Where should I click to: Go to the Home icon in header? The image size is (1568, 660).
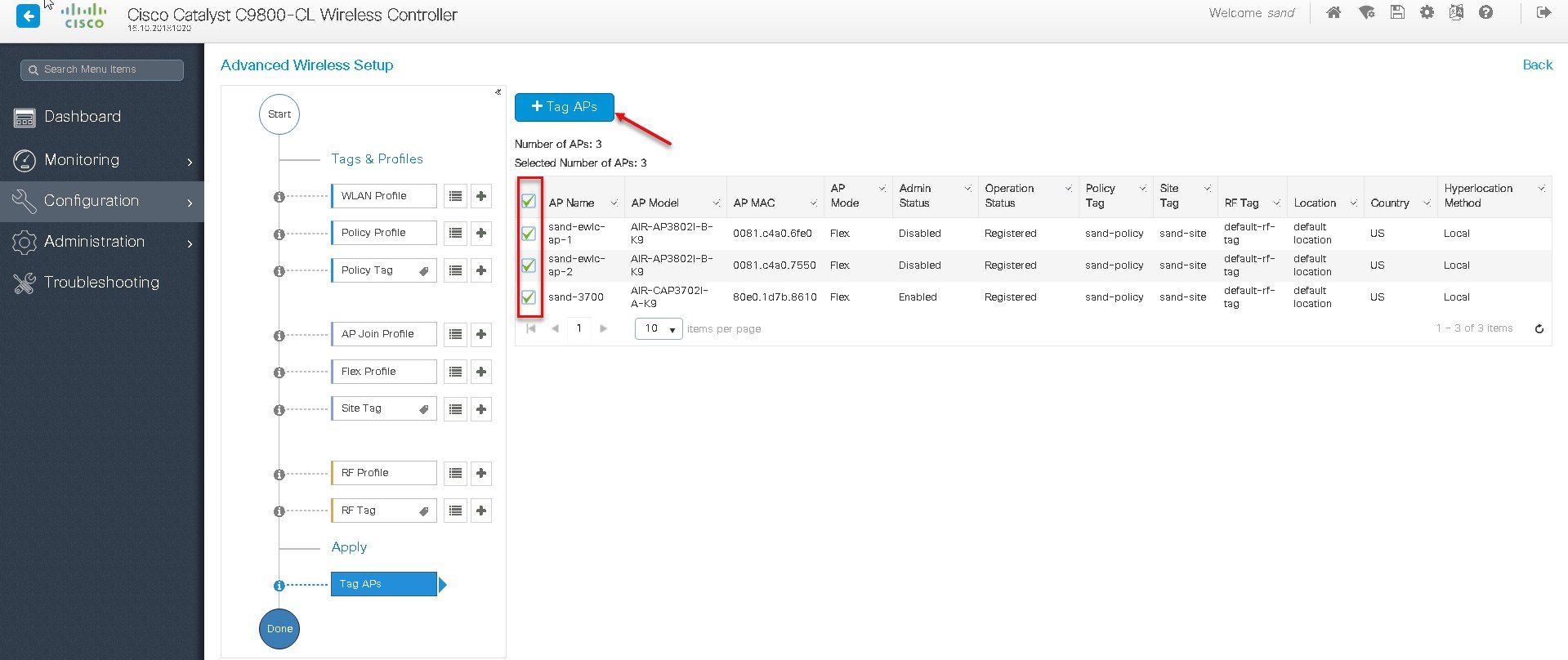coord(1333,12)
